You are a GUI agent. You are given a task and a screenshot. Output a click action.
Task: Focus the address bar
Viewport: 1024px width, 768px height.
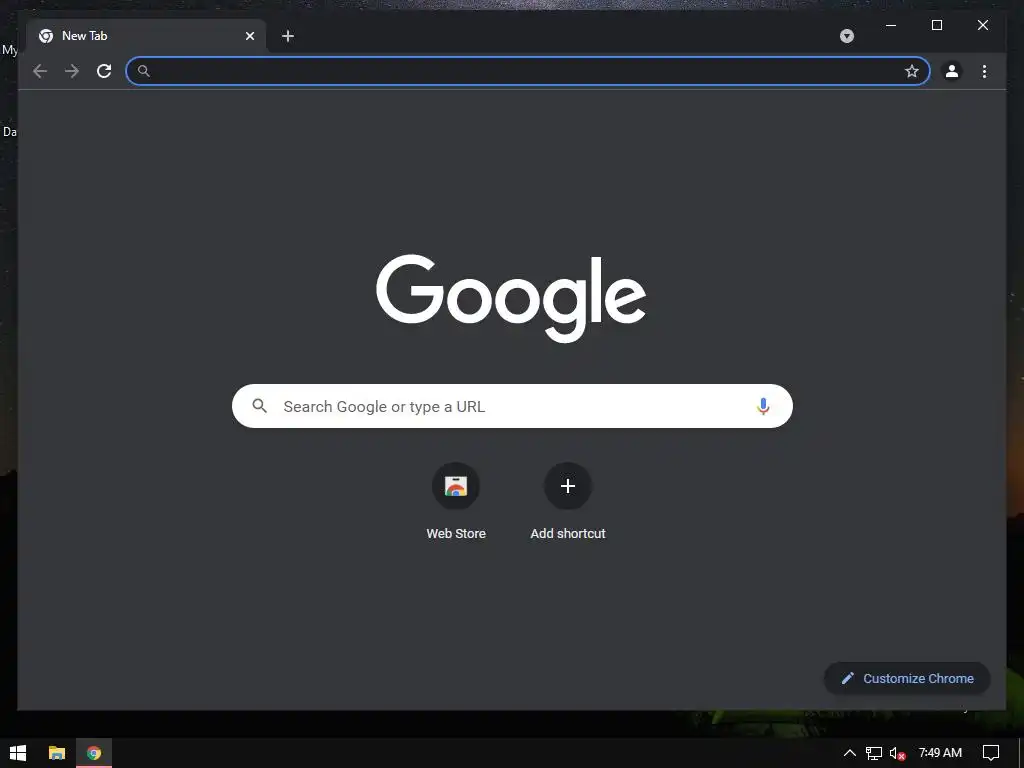click(x=528, y=71)
